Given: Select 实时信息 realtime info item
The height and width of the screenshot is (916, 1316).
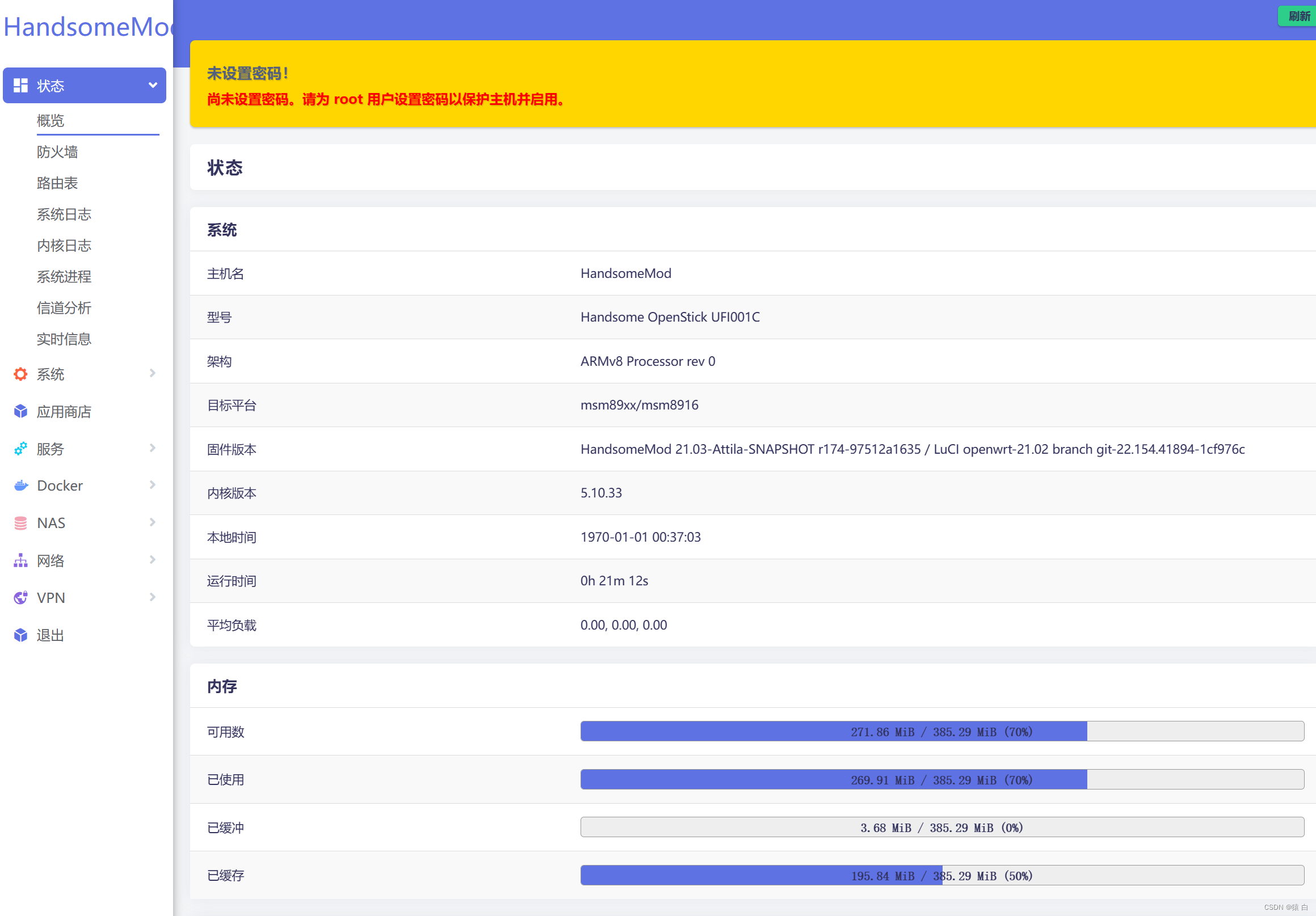Looking at the screenshot, I should (x=64, y=339).
